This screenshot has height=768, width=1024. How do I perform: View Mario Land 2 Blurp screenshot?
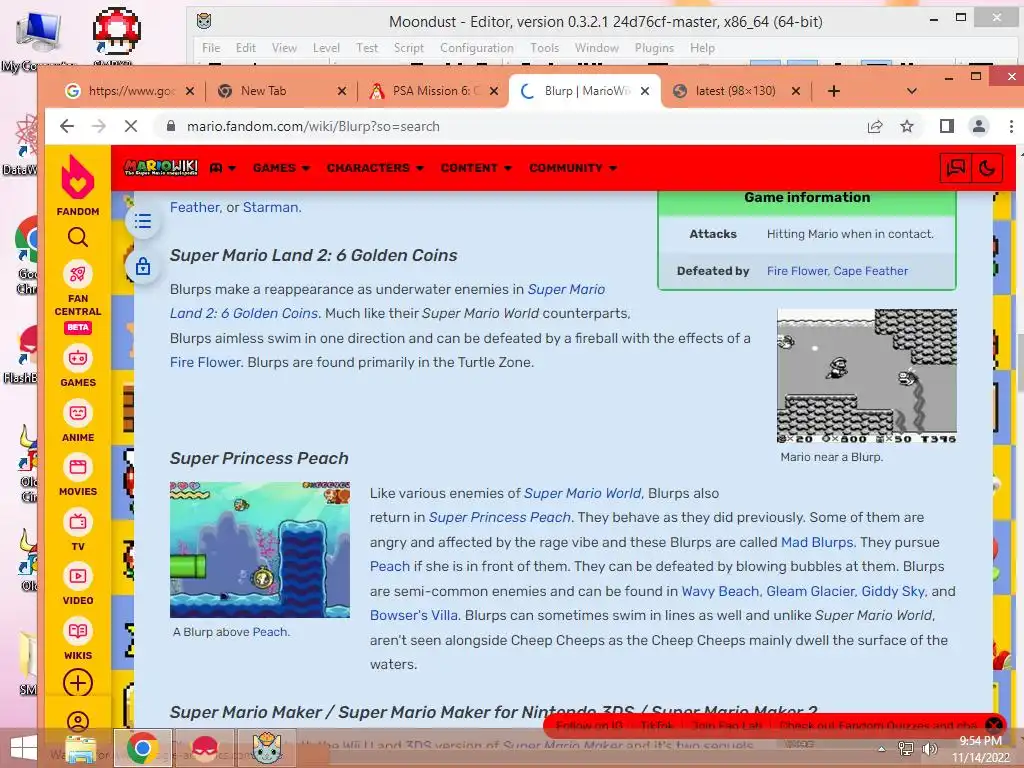pos(867,376)
